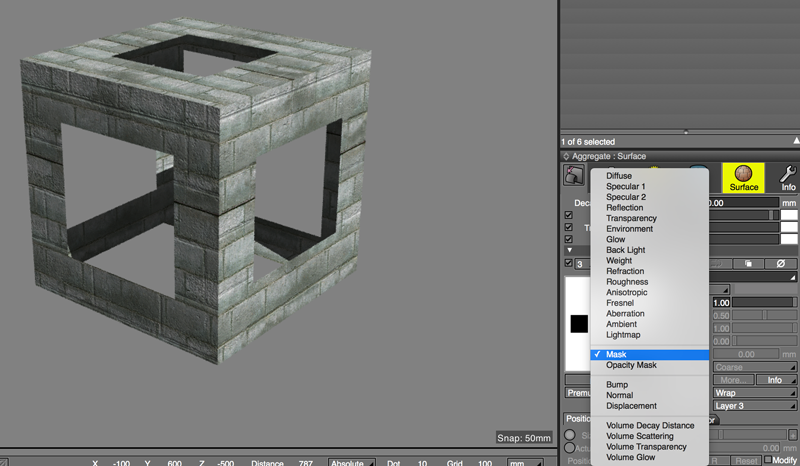Switch to the Position tab
The height and width of the screenshot is (466, 800).
point(577,419)
